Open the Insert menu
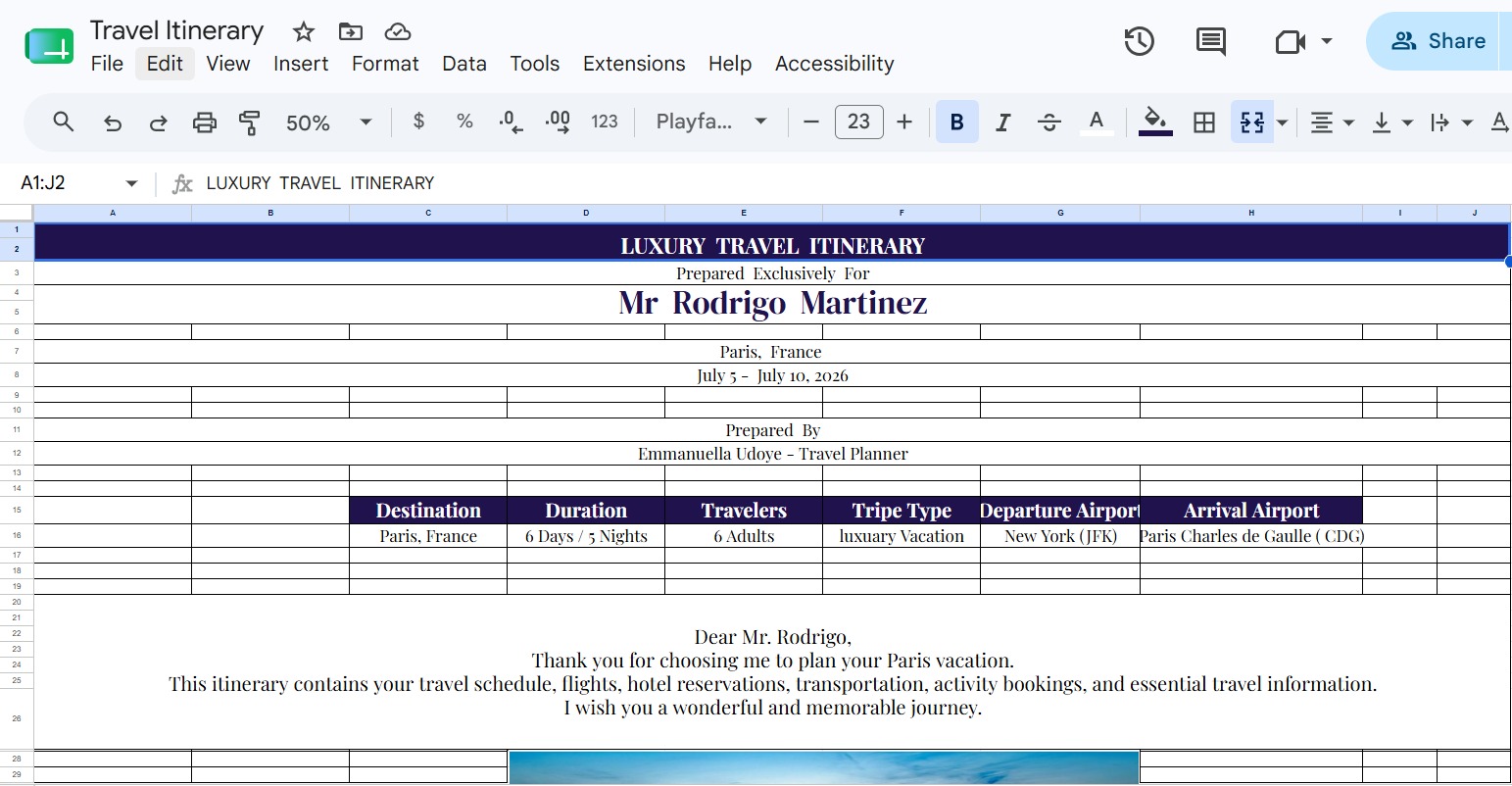1512x786 pixels. pos(301,64)
